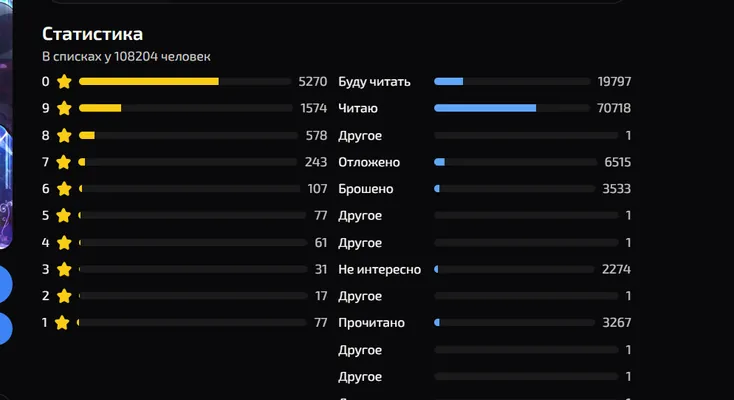Click the Статистика section heading
734x400 pixels.
coord(93,34)
